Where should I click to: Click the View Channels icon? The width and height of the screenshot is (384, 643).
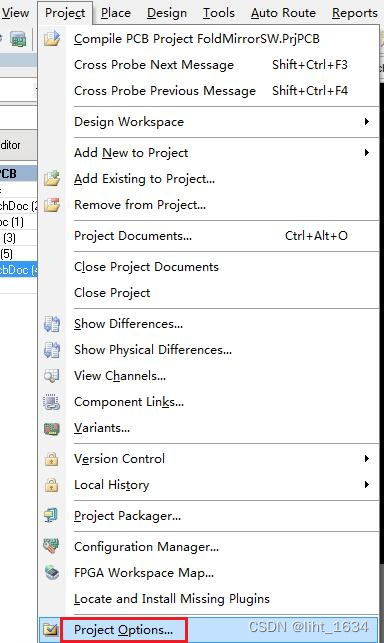[x=52, y=376]
